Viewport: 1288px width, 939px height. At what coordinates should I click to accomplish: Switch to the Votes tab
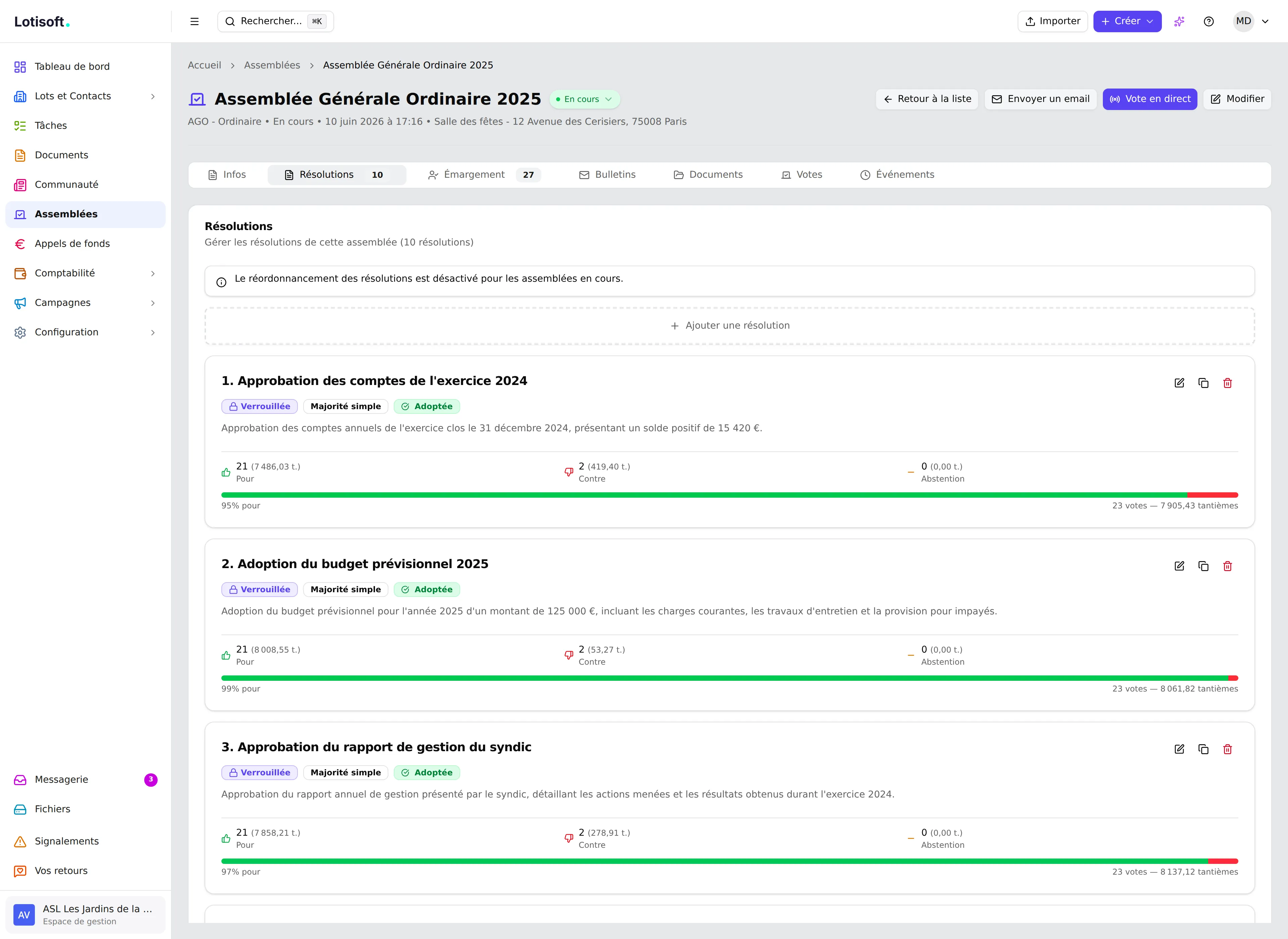click(x=801, y=175)
